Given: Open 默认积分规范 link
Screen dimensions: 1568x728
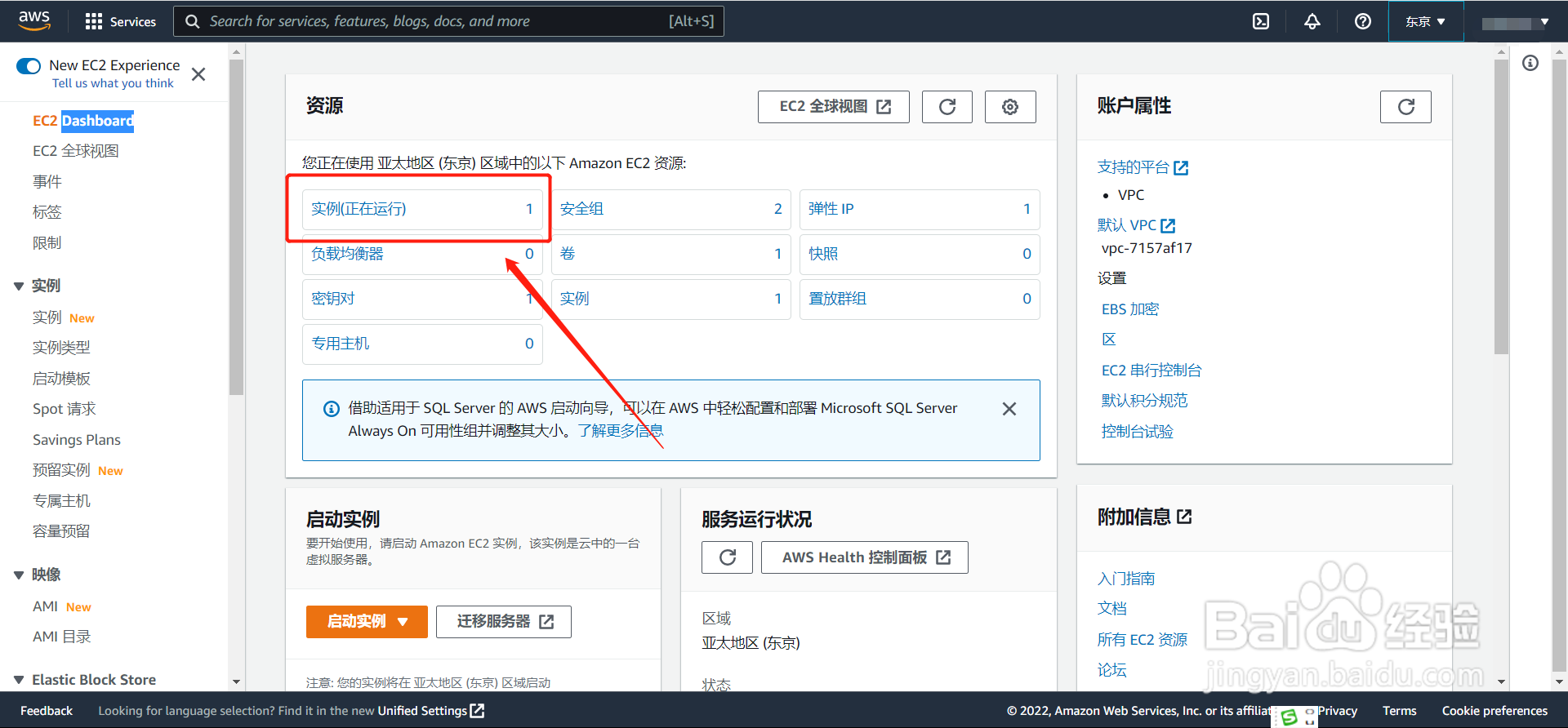Looking at the screenshot, I should 1145,401.
